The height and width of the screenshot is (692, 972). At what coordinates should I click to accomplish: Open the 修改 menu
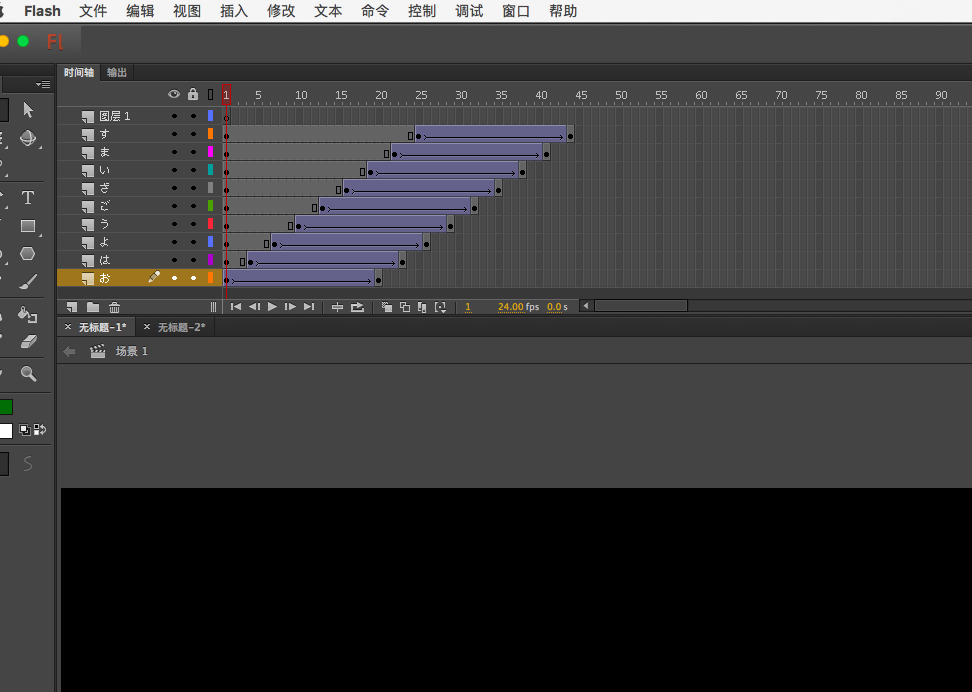tap(281, 11)
